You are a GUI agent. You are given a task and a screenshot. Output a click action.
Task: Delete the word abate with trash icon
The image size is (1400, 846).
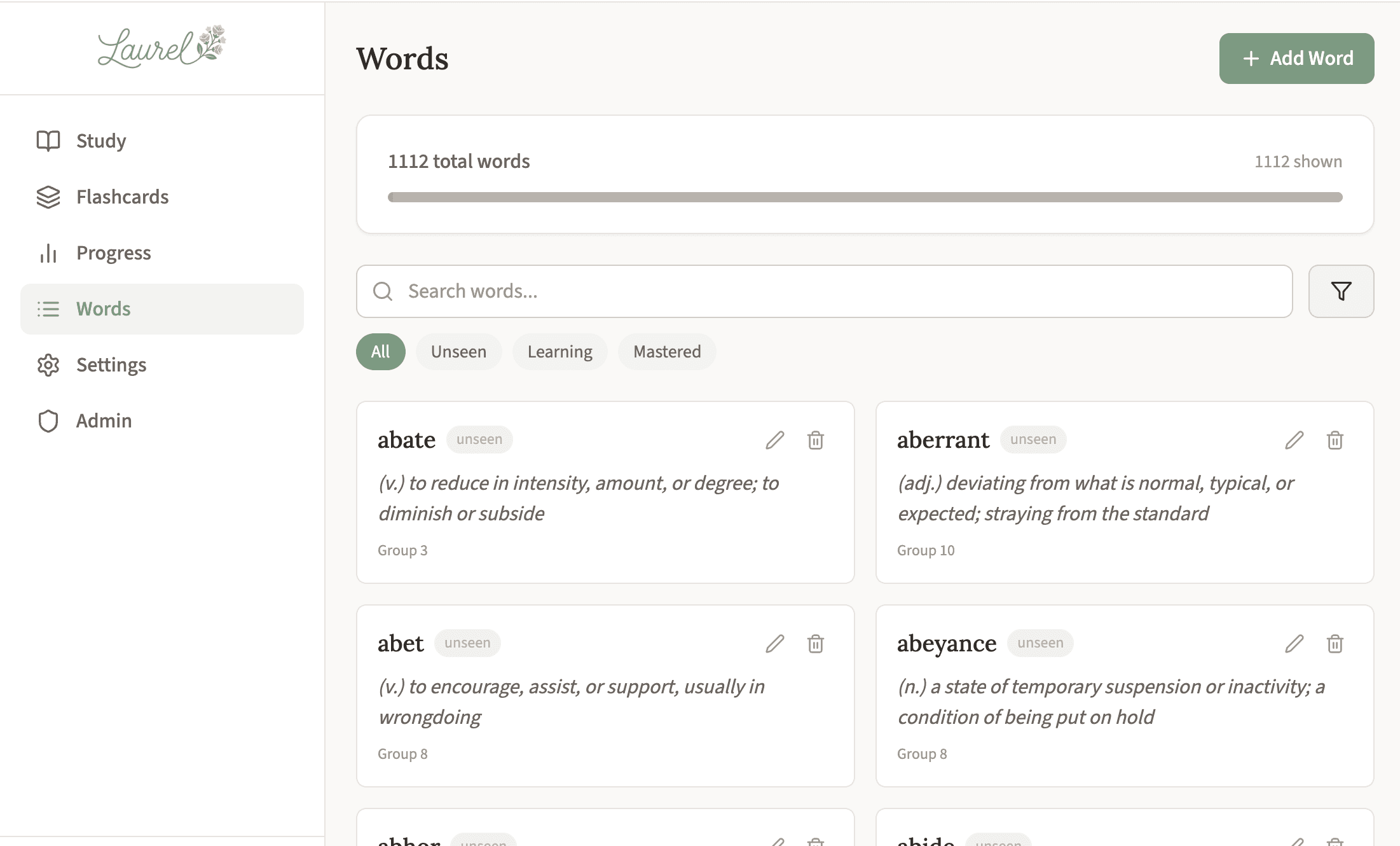pos(815,440)
